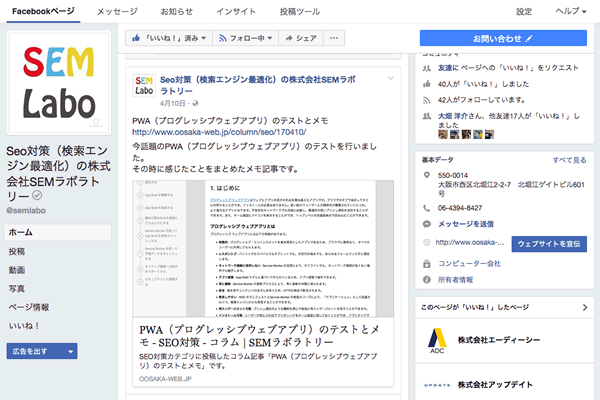Open the お知らせ tab
Viewport: 600px width, 400px height.
tap(176, 11)
